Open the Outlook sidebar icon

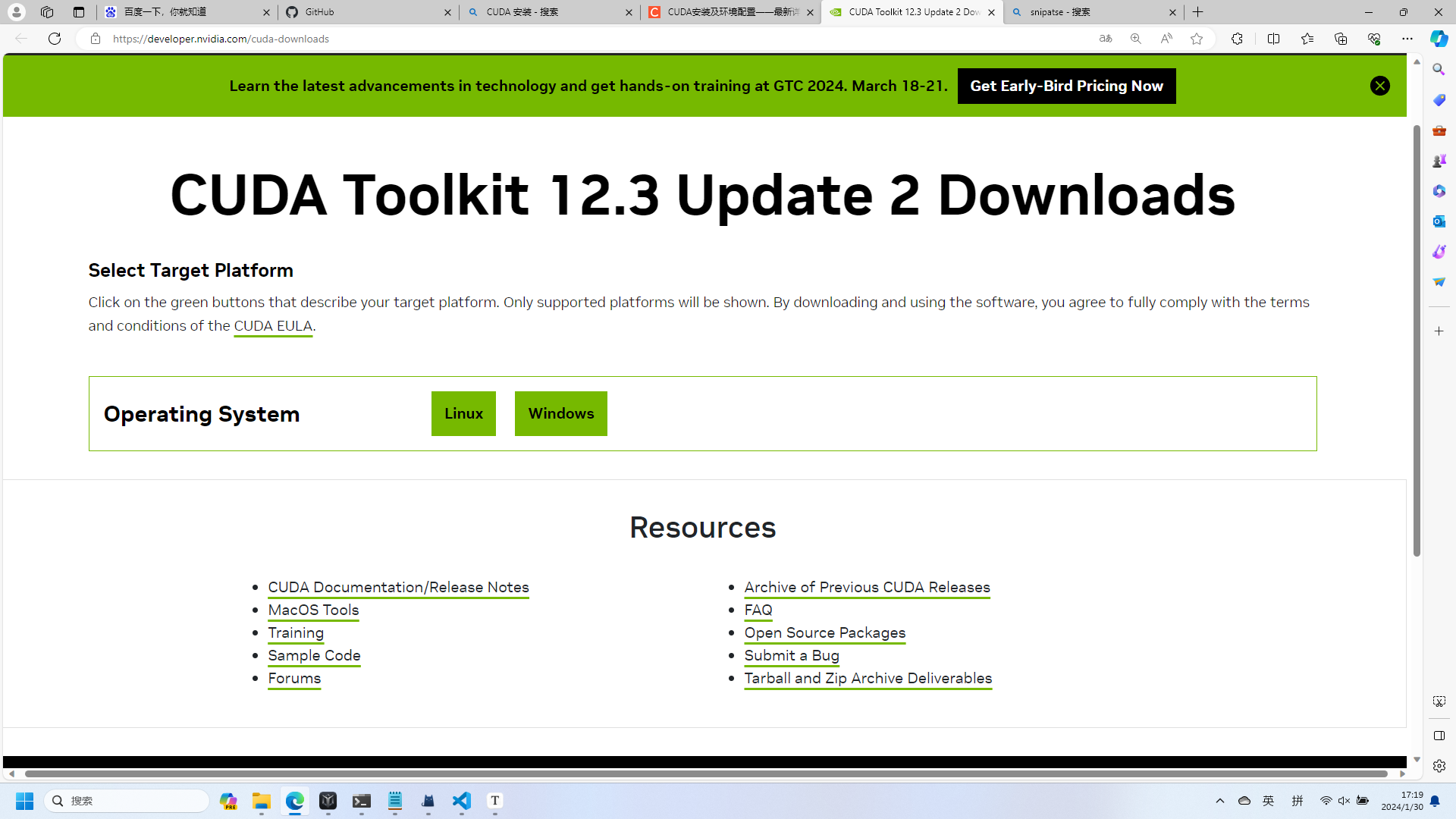(1439, 221)
